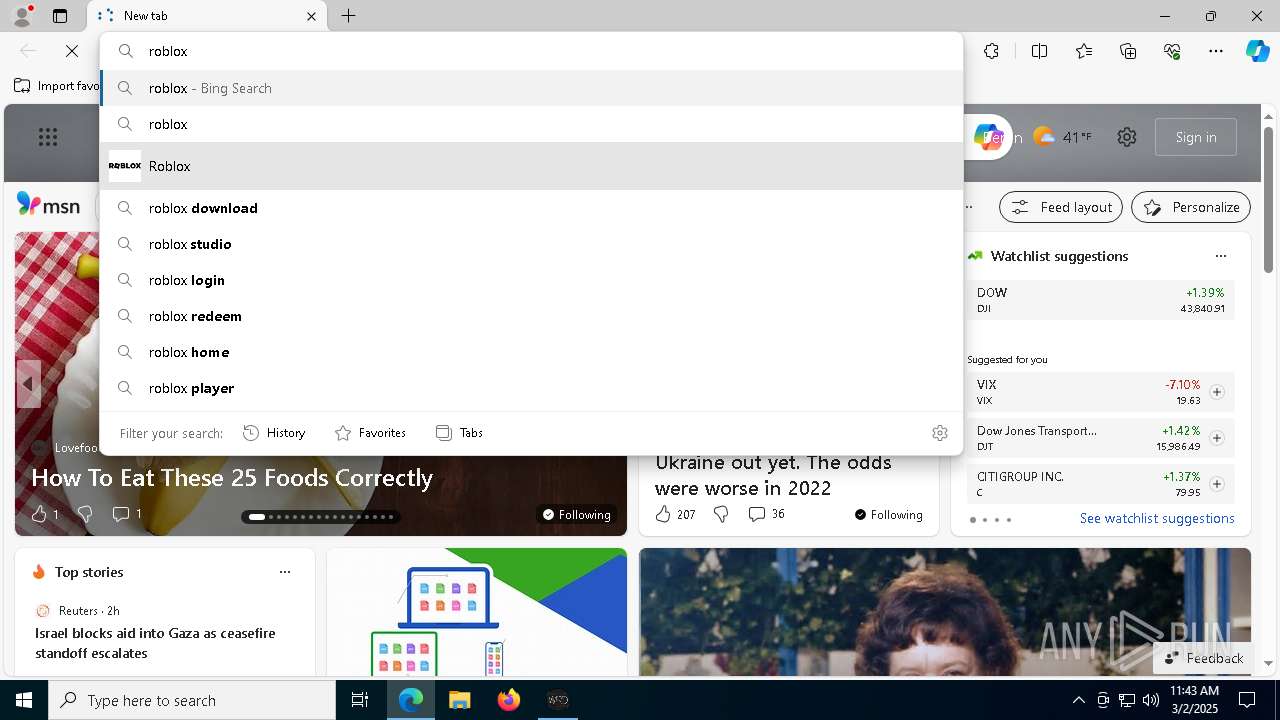Launch Firefox from the taskbar
The height and width of the screenshot is (720, 1280).
click(x=509, y=700)
